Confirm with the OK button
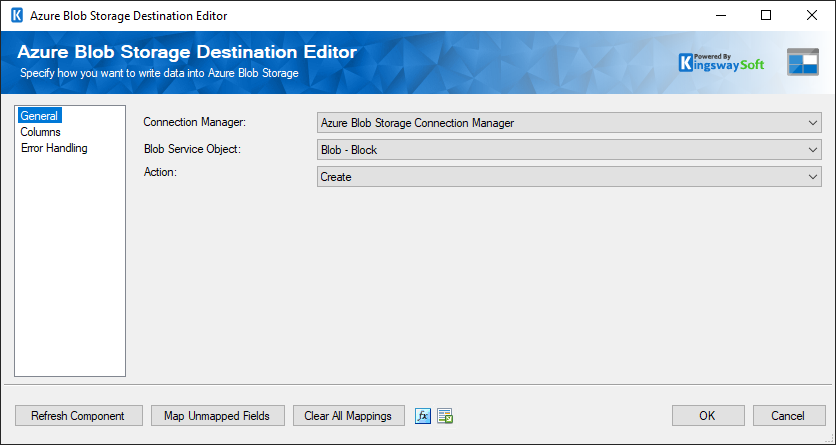 [708, 416]
